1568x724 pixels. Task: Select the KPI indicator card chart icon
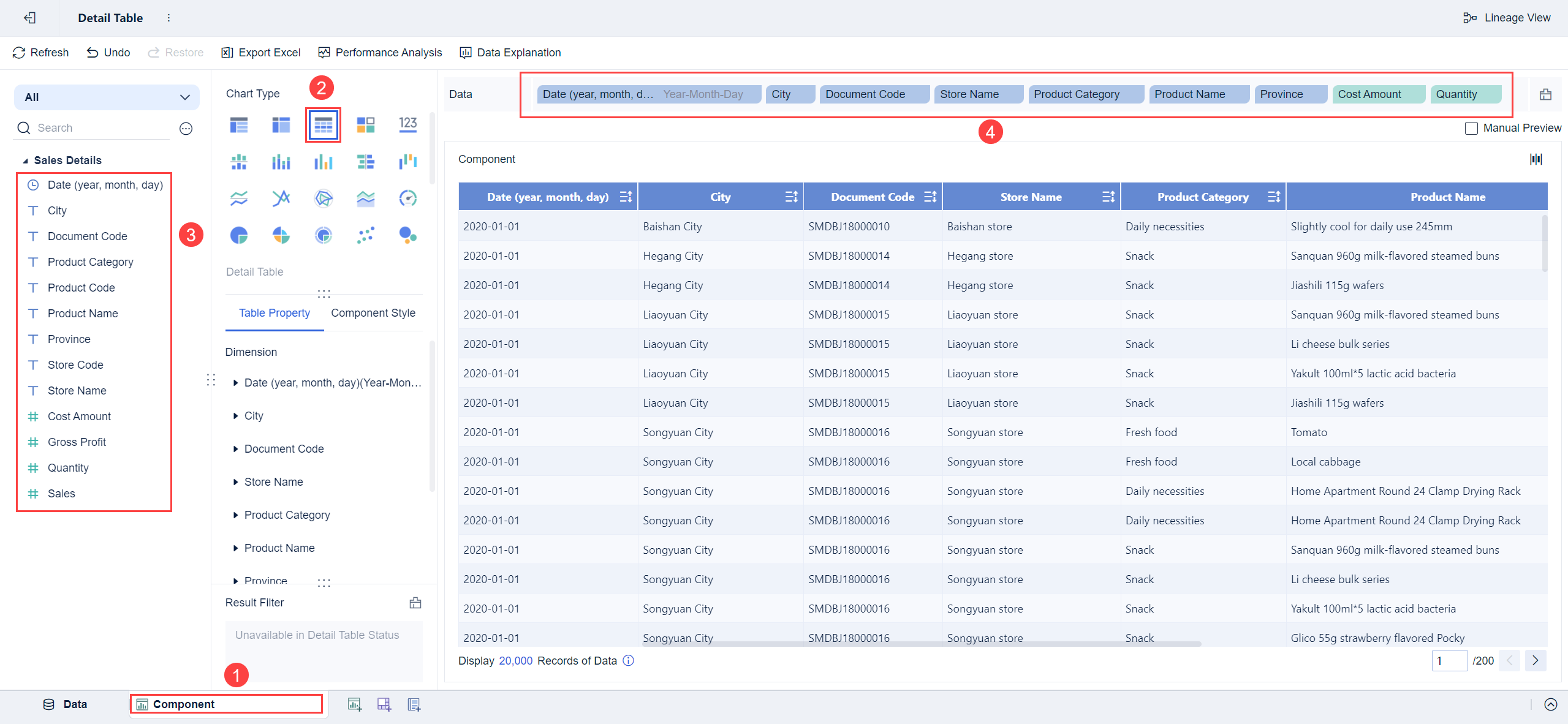tap(407, 125)
